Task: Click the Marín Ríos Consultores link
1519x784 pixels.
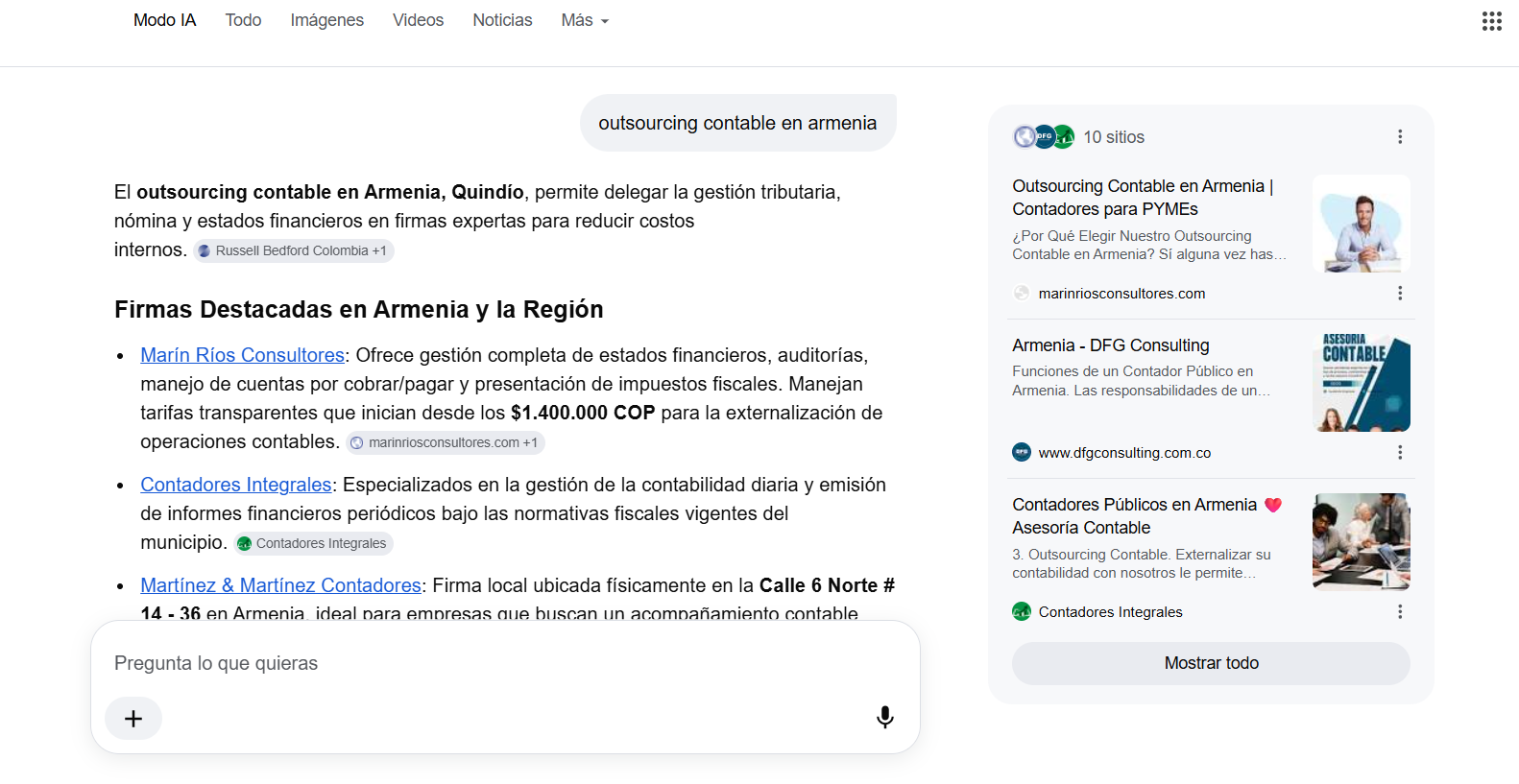Action: pyautogui.click(x=242, y=355)
